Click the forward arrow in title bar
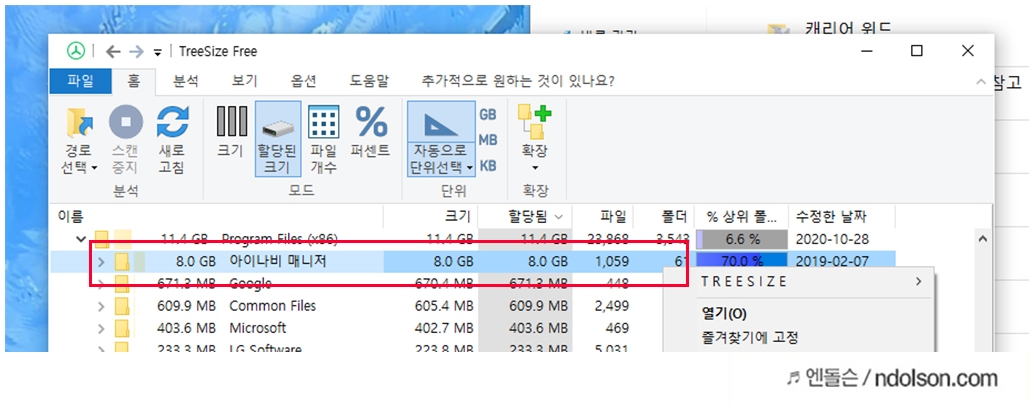 click(x=136, y=51)
